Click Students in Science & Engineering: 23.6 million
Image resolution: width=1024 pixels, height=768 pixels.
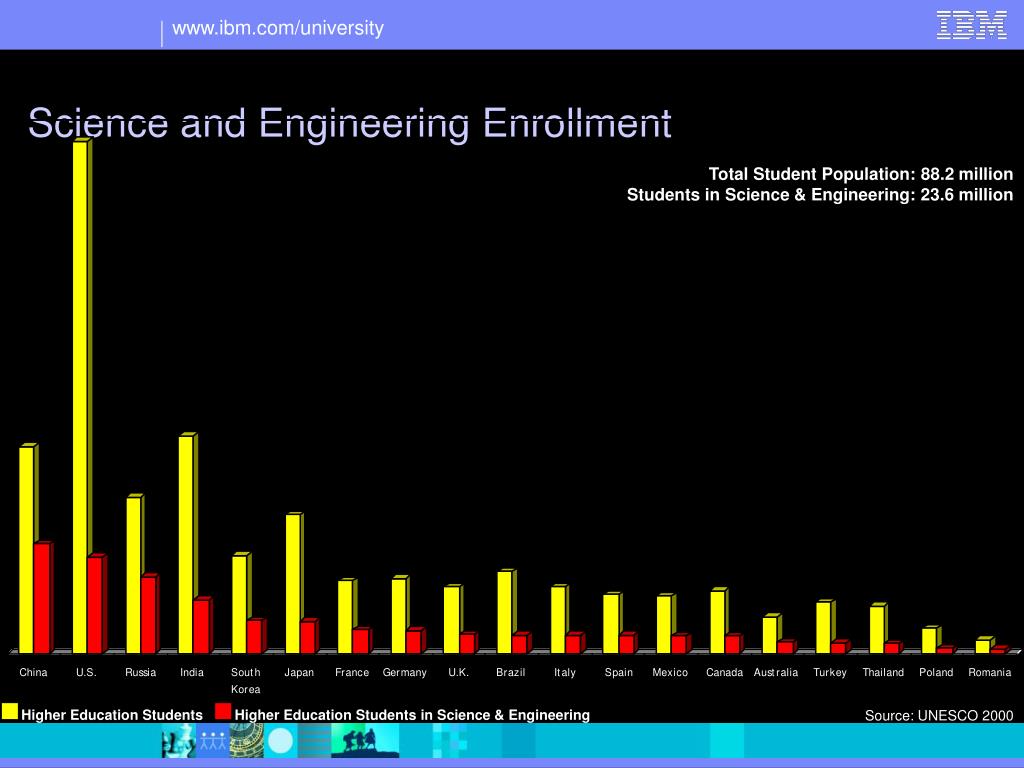point(820,195)
